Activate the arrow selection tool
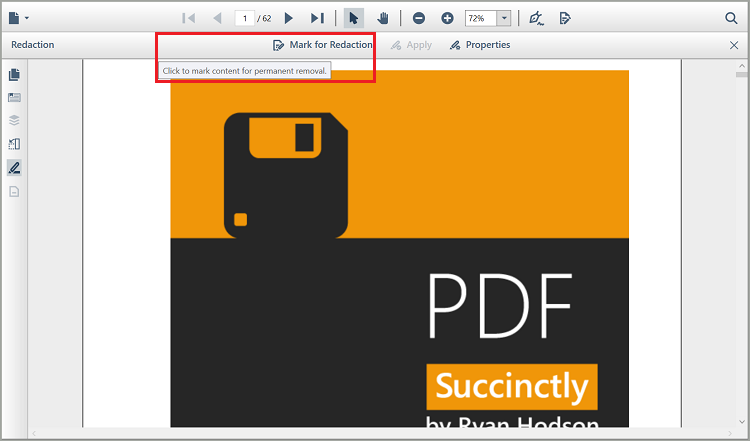 pos(354,18)
